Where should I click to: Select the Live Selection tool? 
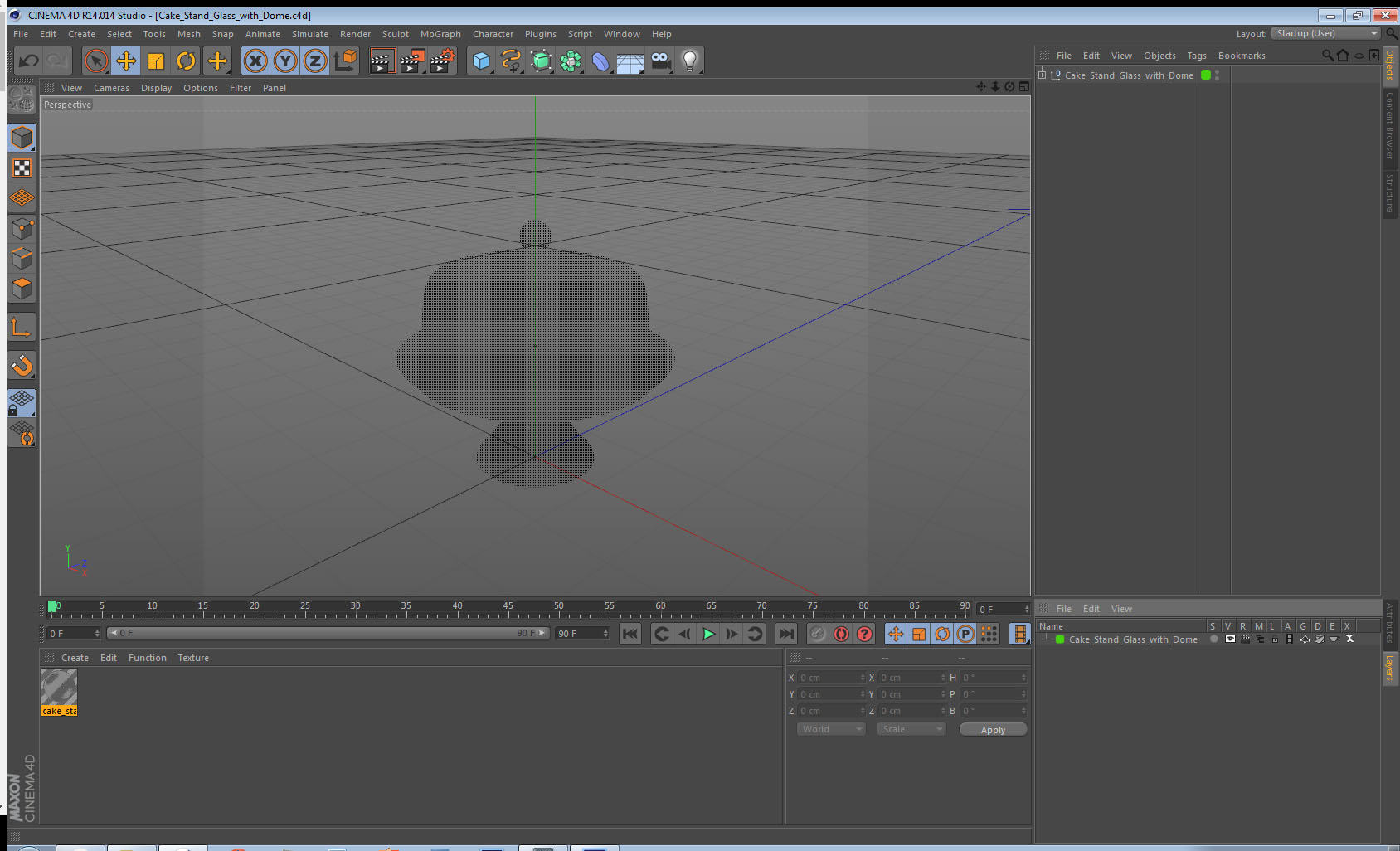(x=96, y=61)
